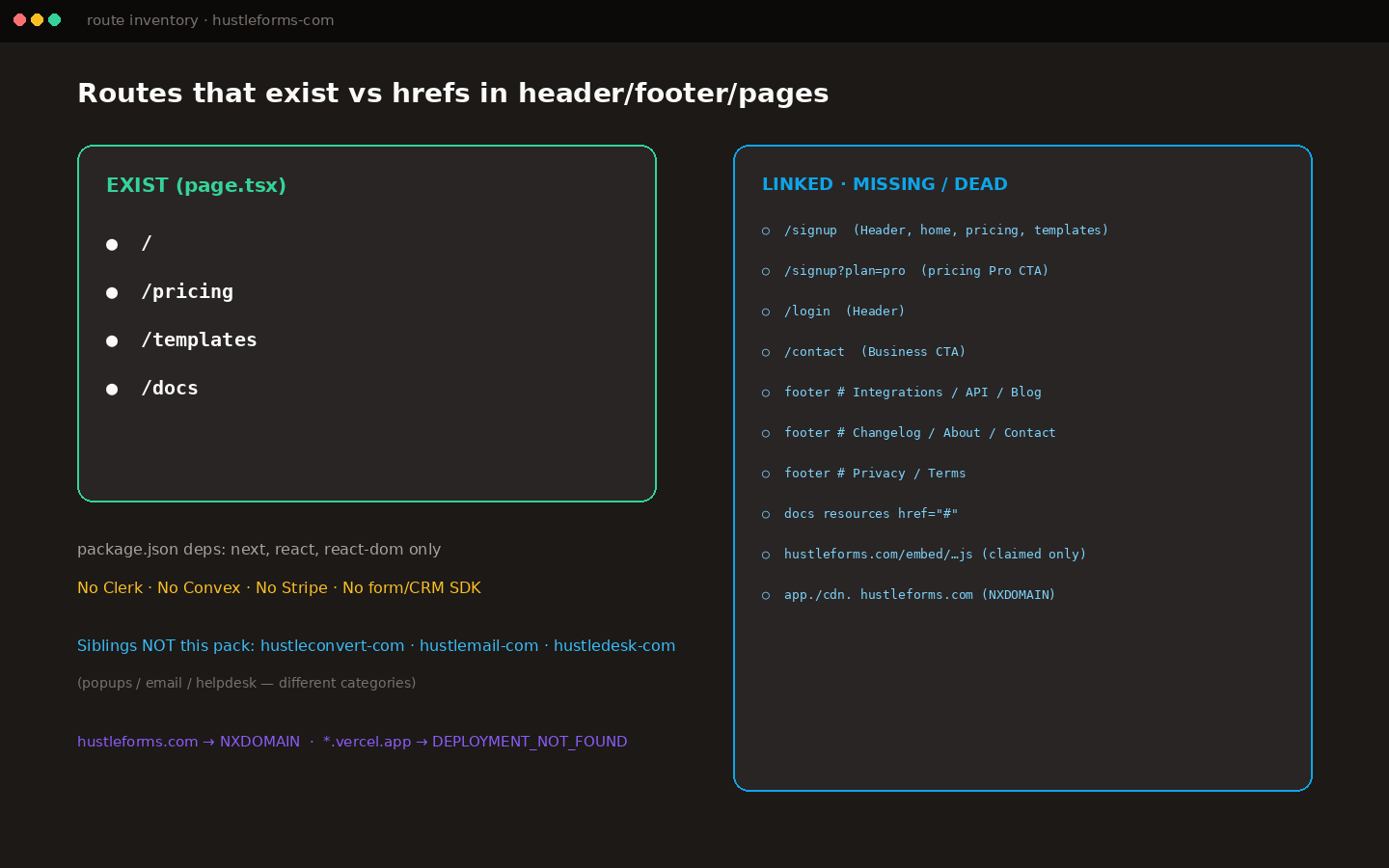1389x868 pixels.
Task: Select the "/contact (Business CTA)" row
Action: pyautogui.click(x=863, y=352)
